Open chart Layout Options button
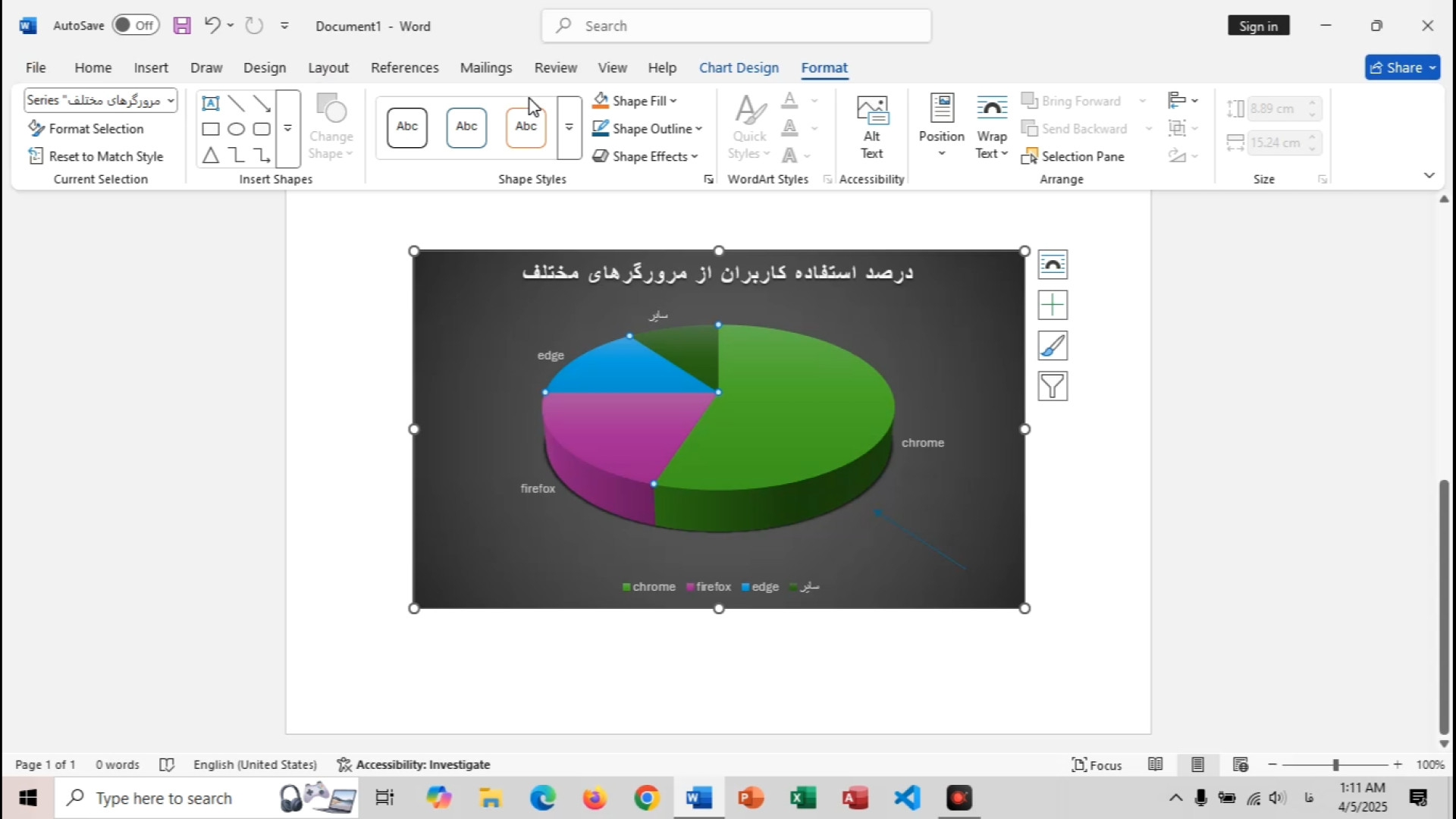 1053,265
